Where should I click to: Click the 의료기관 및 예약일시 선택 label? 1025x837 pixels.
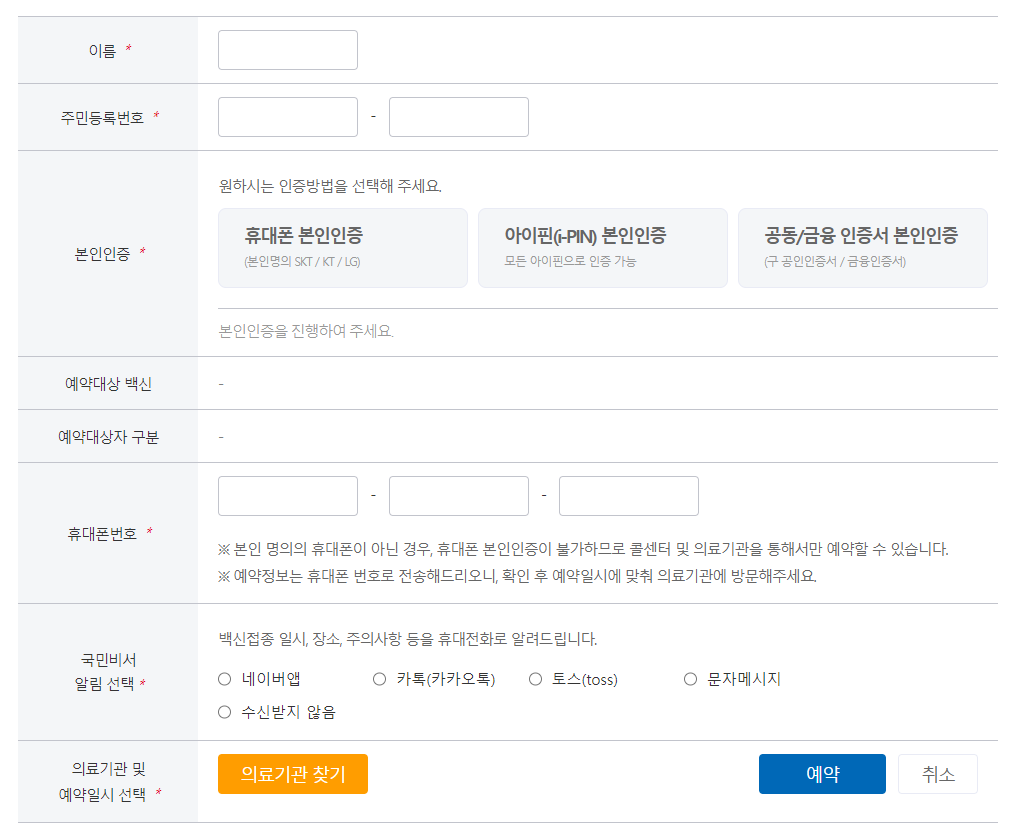(109, 781)
